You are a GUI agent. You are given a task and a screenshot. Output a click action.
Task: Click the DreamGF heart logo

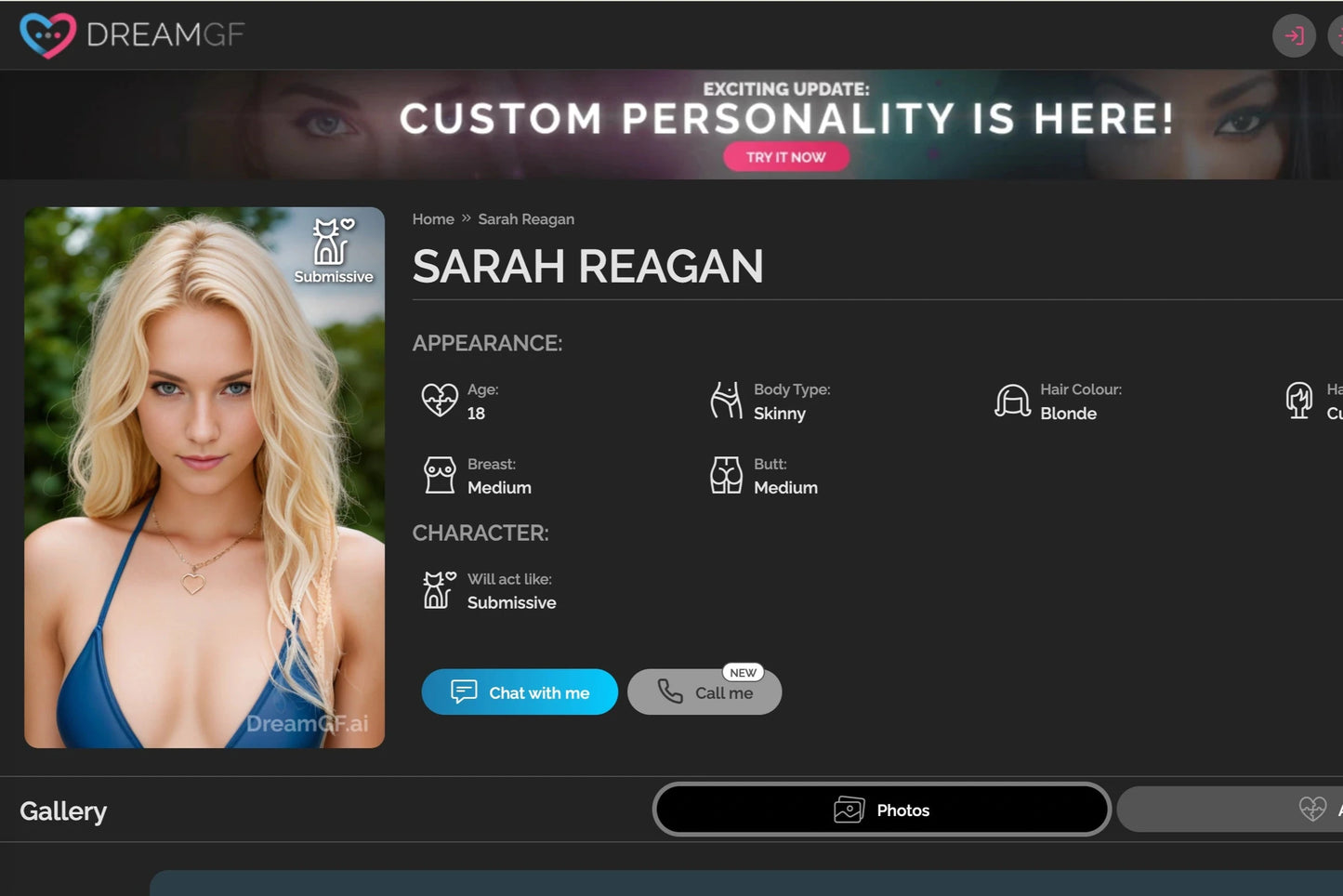click(47, 35)
